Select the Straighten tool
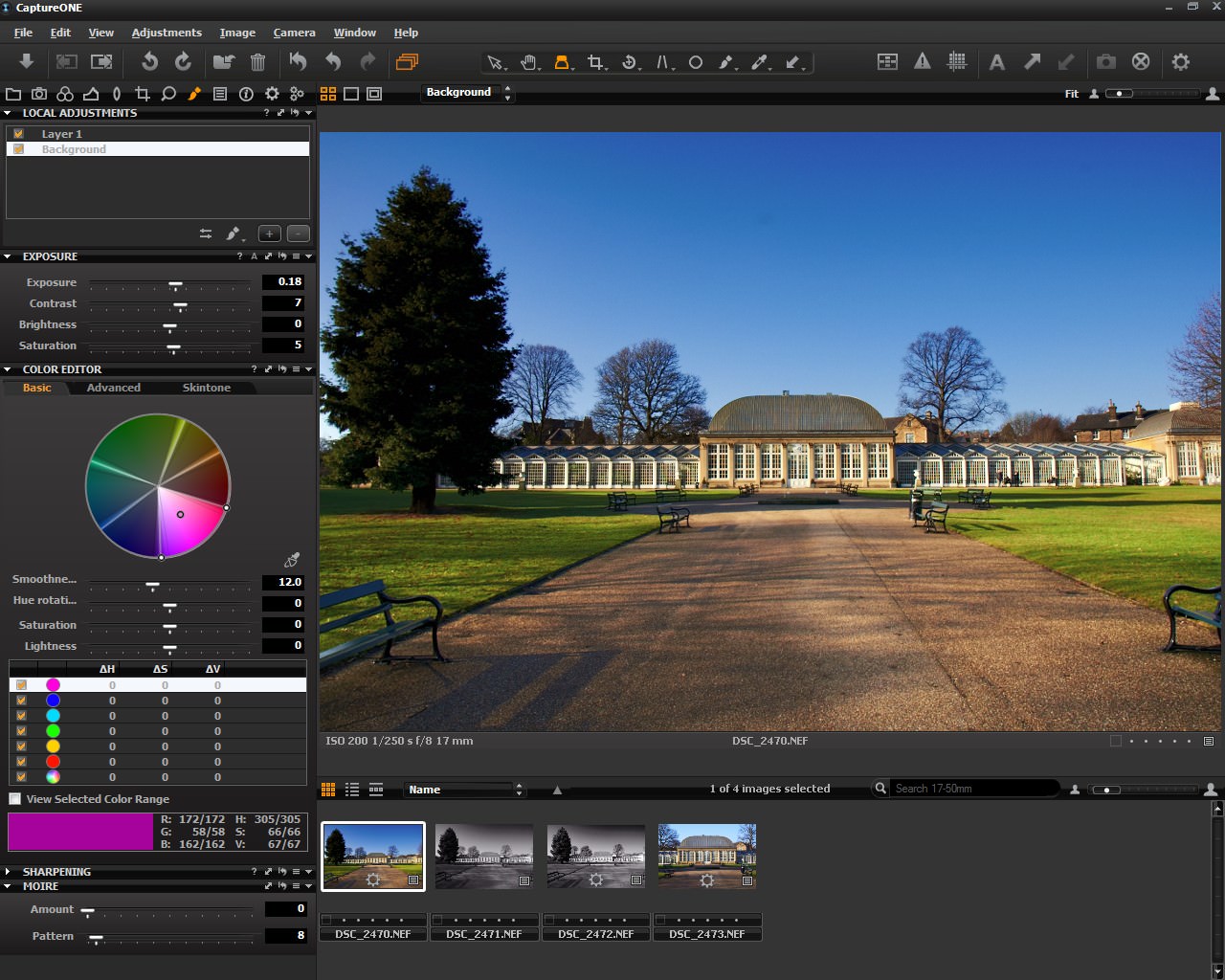The height and width of the screenshot is (980, 1225). [x=663, y=62]
